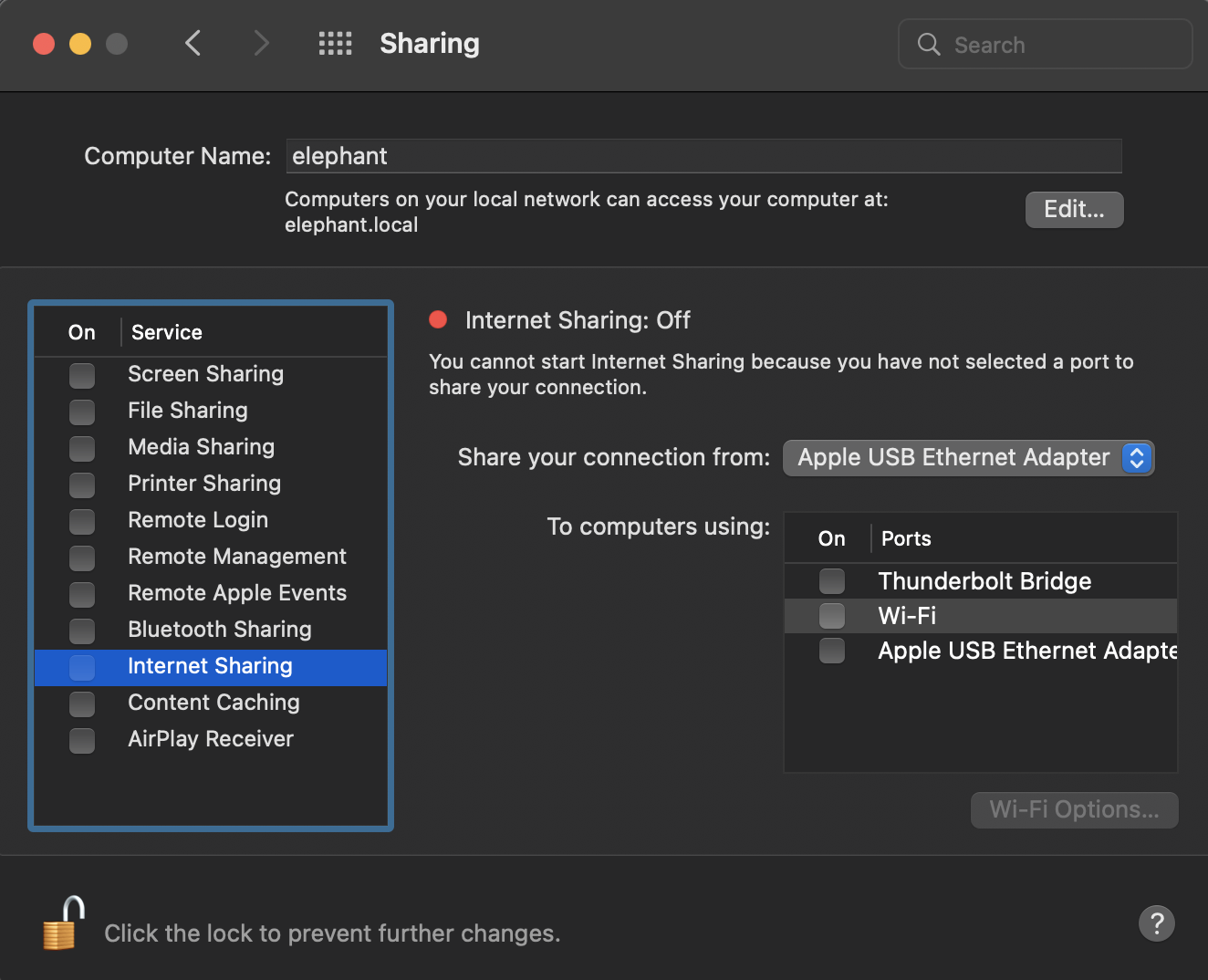1208x980 pixels.
Task: Click the Computer Name text field
Action: [x=703, y=155]
